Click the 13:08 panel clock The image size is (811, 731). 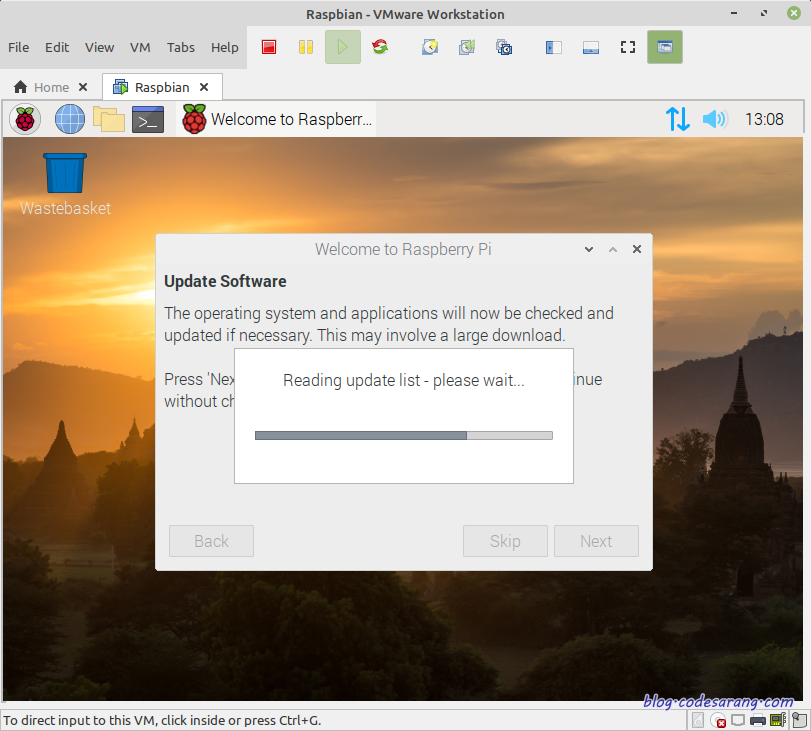coord(764,119)
